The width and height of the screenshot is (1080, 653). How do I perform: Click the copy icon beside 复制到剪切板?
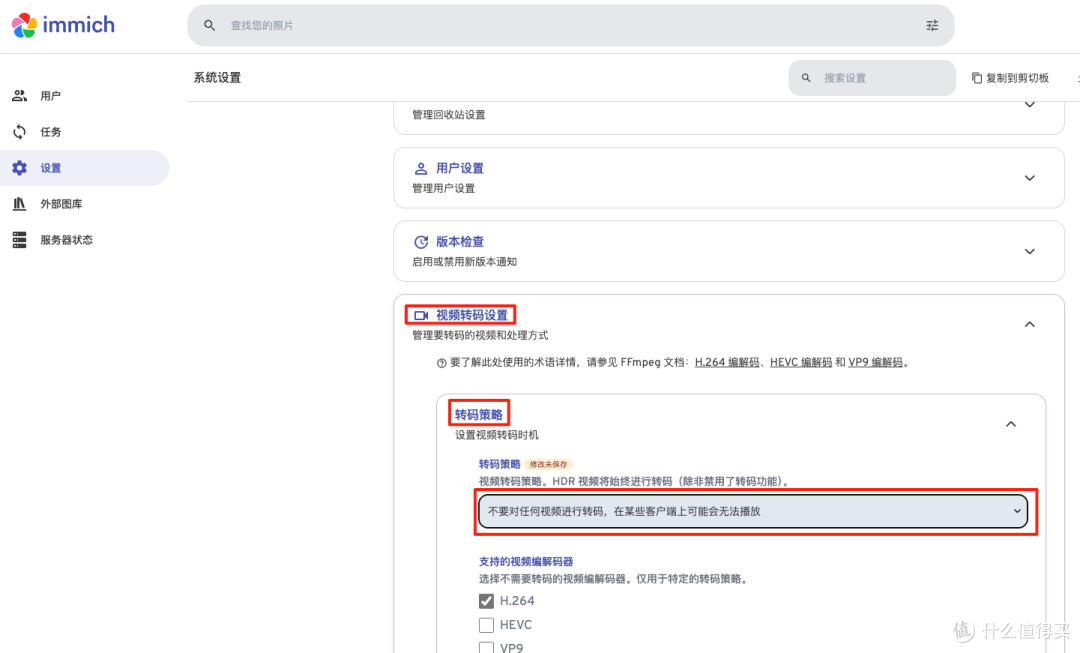pyautogui.click(x=977, y=78)
